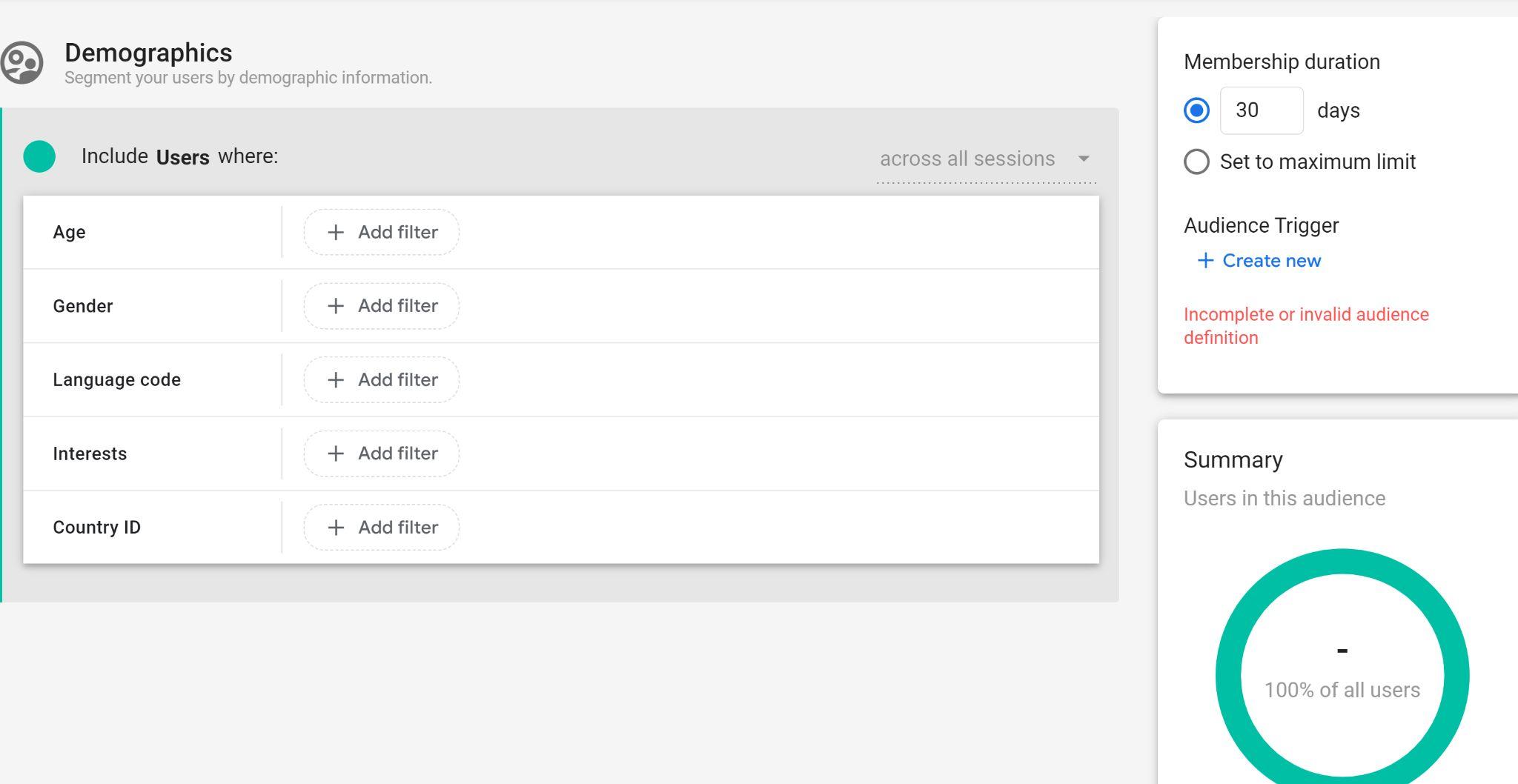Viewport: 1518px width, 784px height.
Task: Select the 30 days membership radio button
Action: tap(1196, 110)
